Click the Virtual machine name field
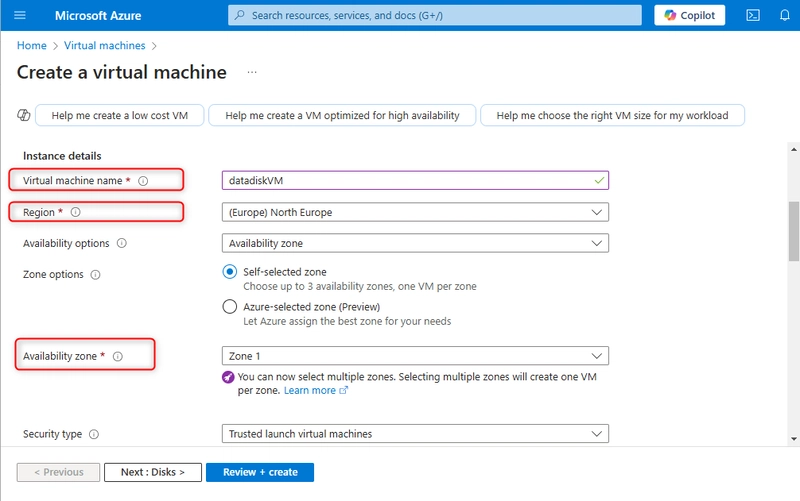 tap(415, 181)
